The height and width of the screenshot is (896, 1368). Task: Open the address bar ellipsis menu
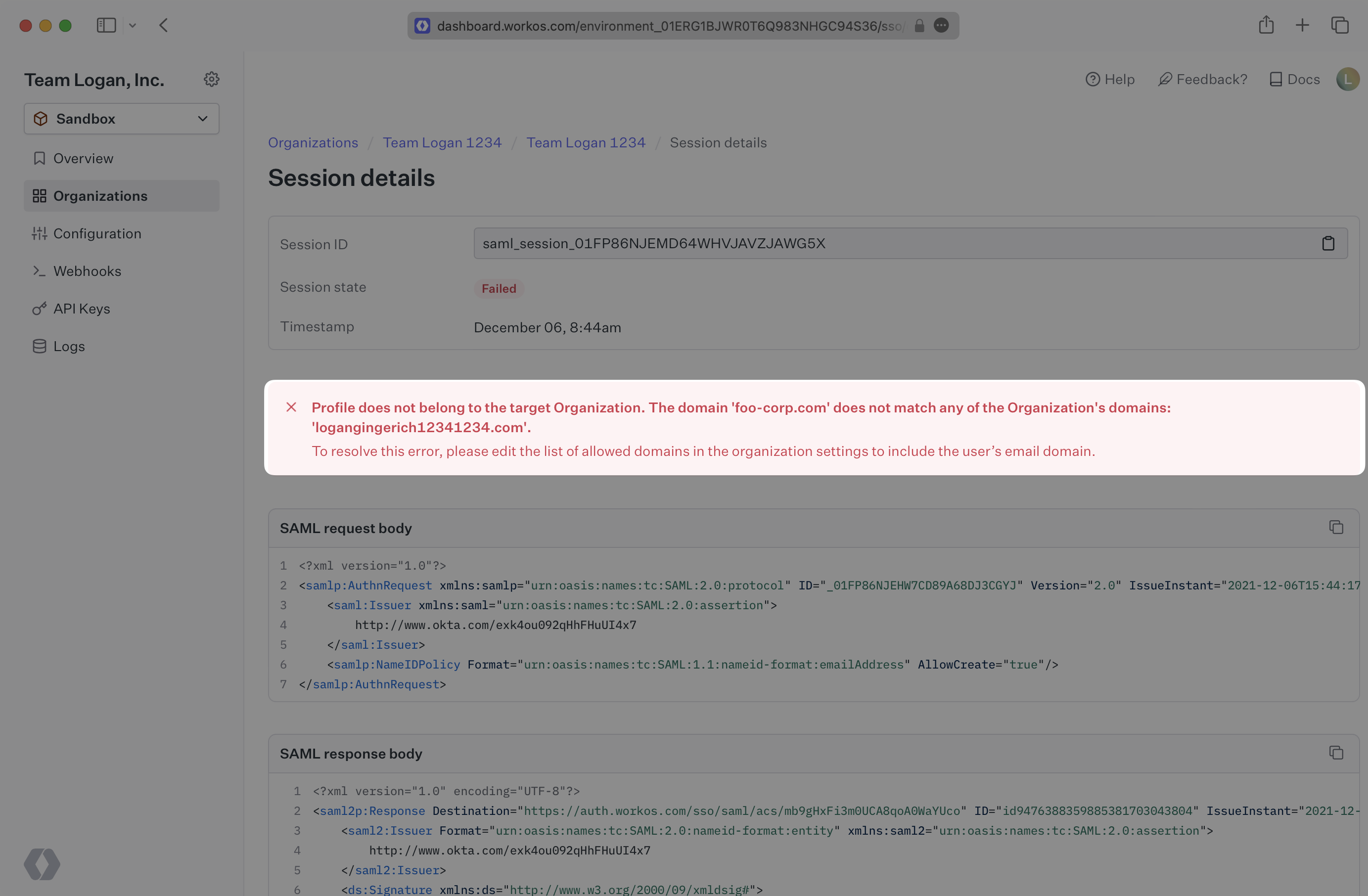[942, 25]
